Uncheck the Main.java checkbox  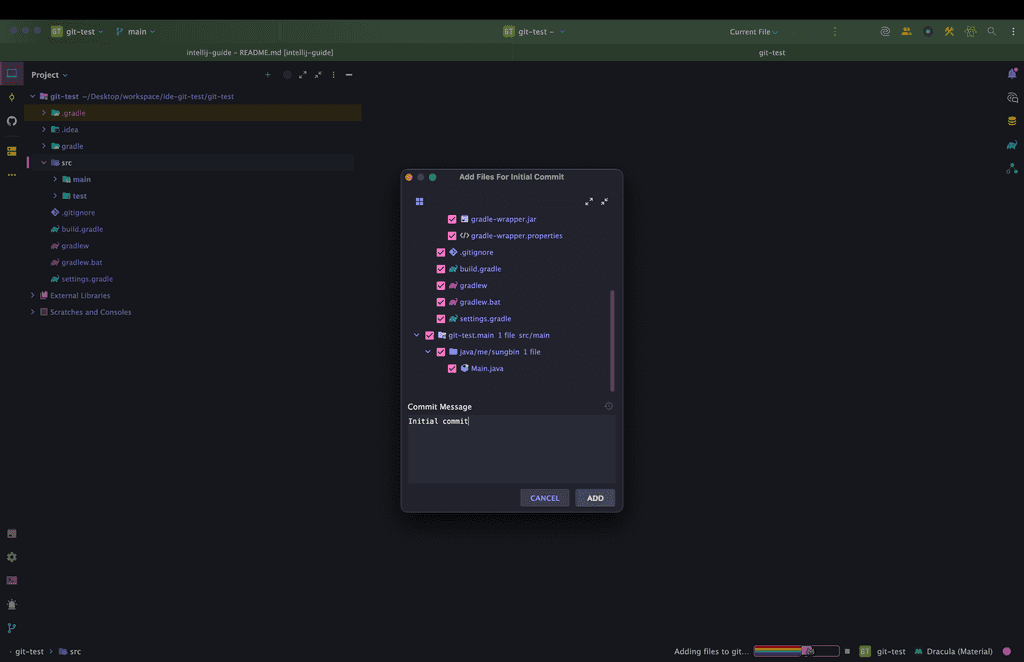(452, 369)
